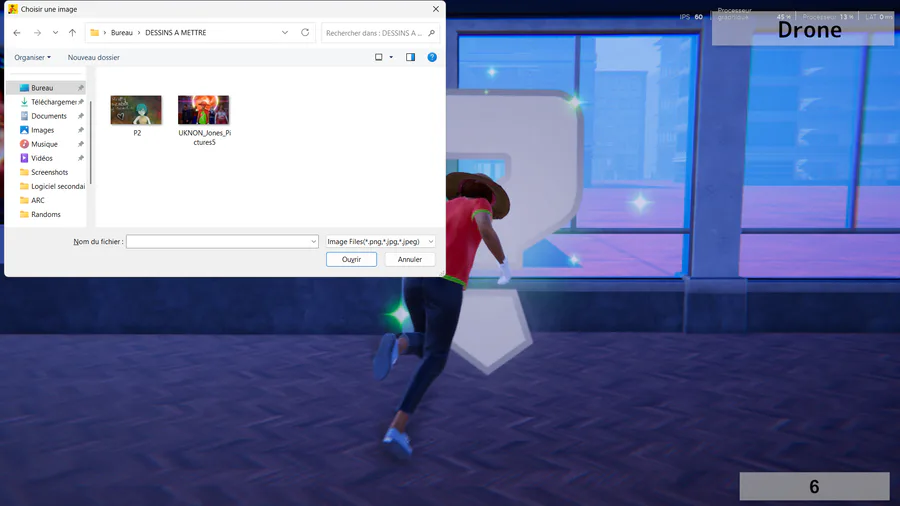Toggle the preview pane icon
Image resolution: width=900 pixels, height=506 pixels.
tap(410, 57)
